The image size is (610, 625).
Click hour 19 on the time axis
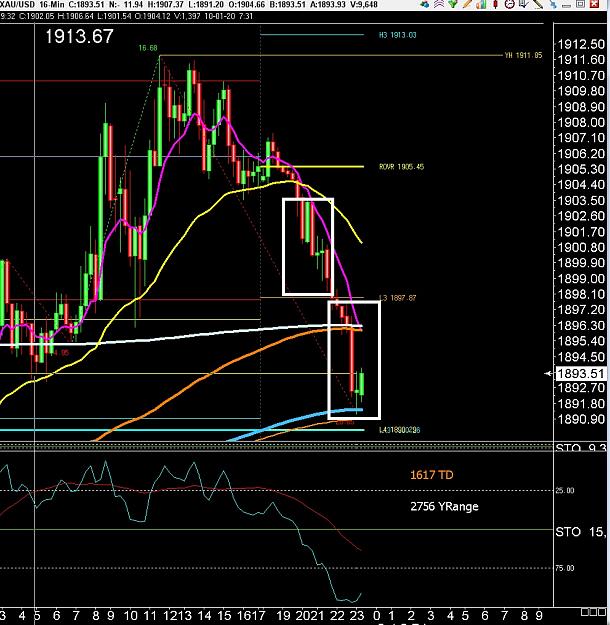283,615
